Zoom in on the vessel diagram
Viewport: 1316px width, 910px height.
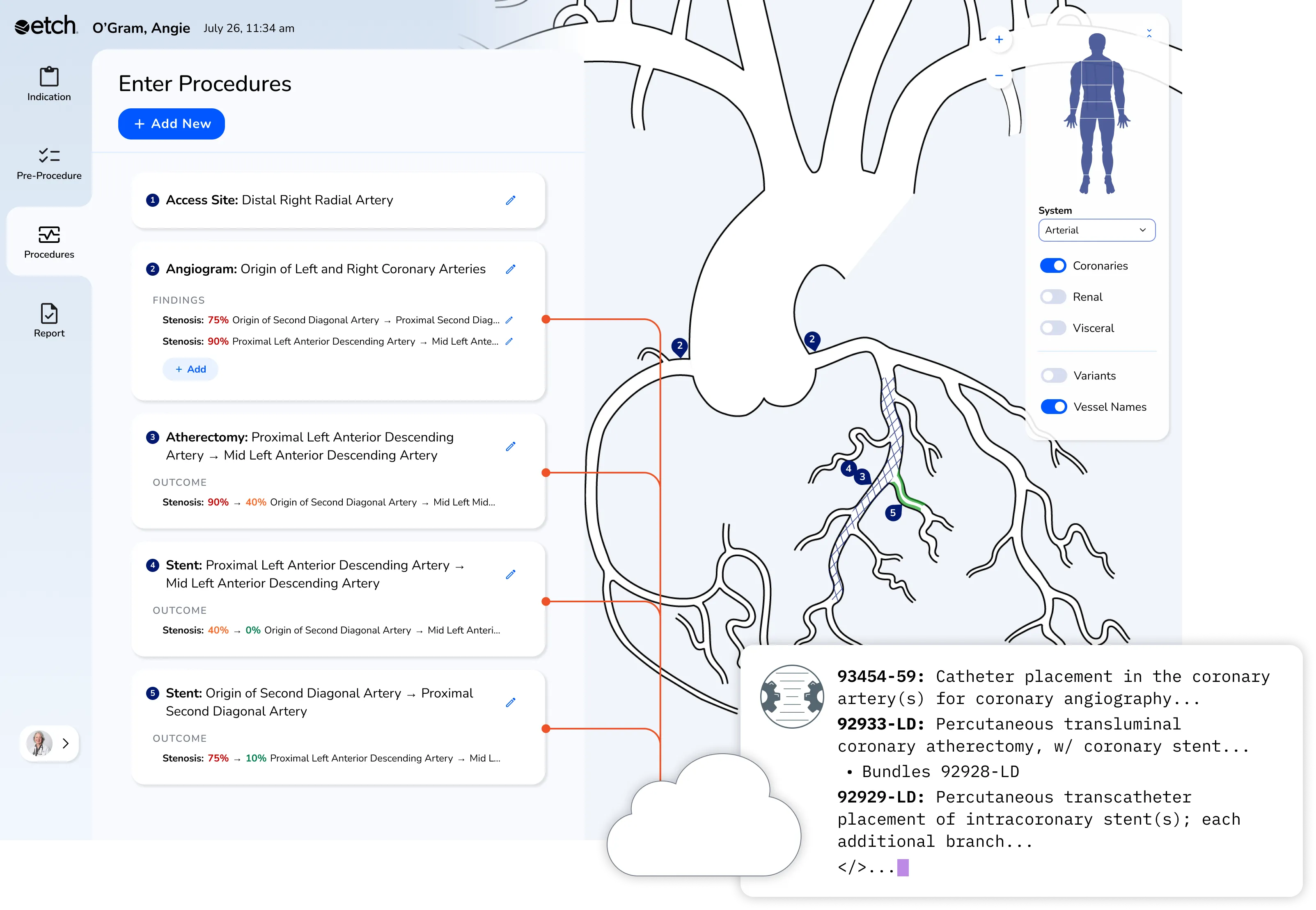pos(999,39)
